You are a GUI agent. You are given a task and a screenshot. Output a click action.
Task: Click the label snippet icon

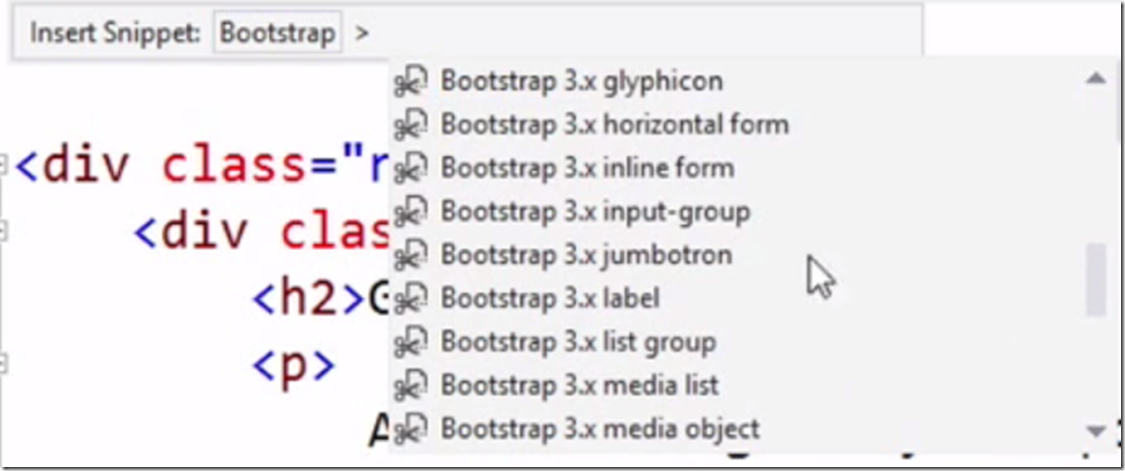[x=411, y=299]
